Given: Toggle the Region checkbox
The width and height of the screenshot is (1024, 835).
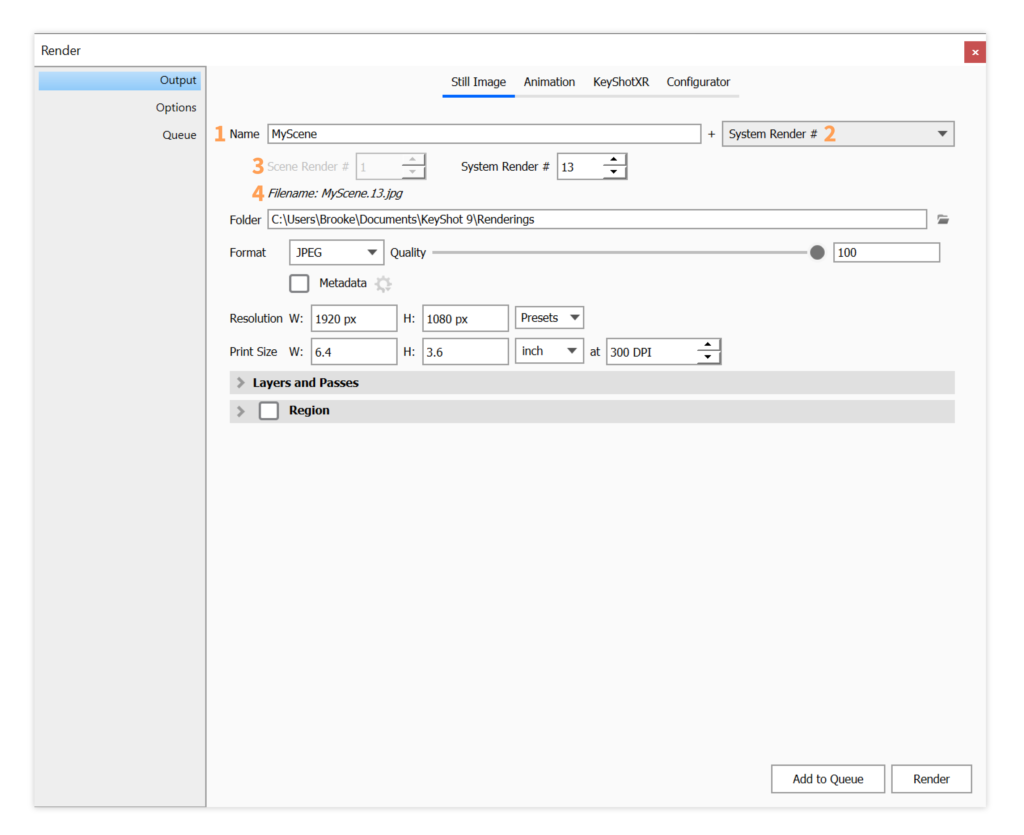Looking at the screenshot, I should coord(268,411).
